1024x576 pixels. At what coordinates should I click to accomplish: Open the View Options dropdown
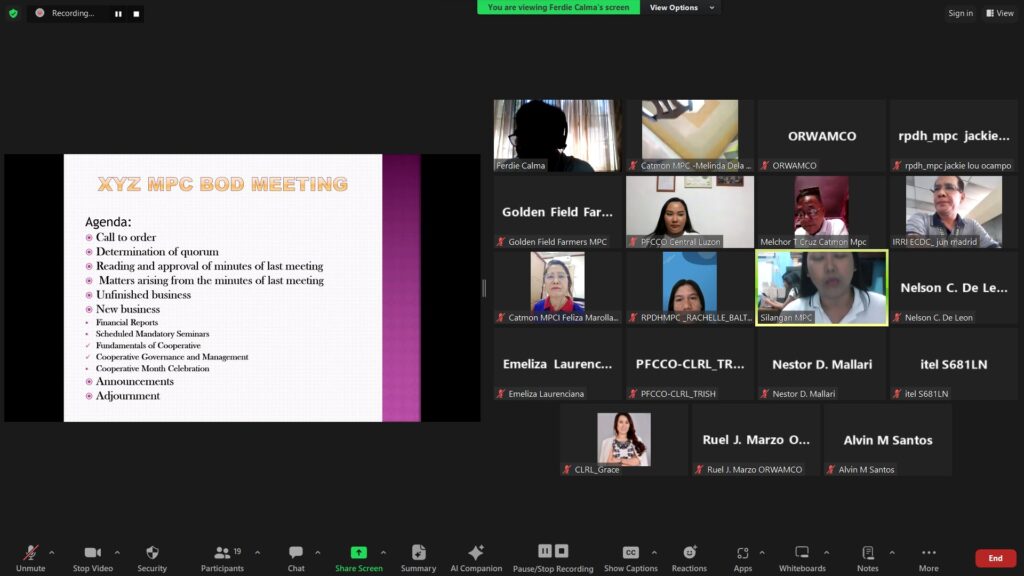coord(681,8)
